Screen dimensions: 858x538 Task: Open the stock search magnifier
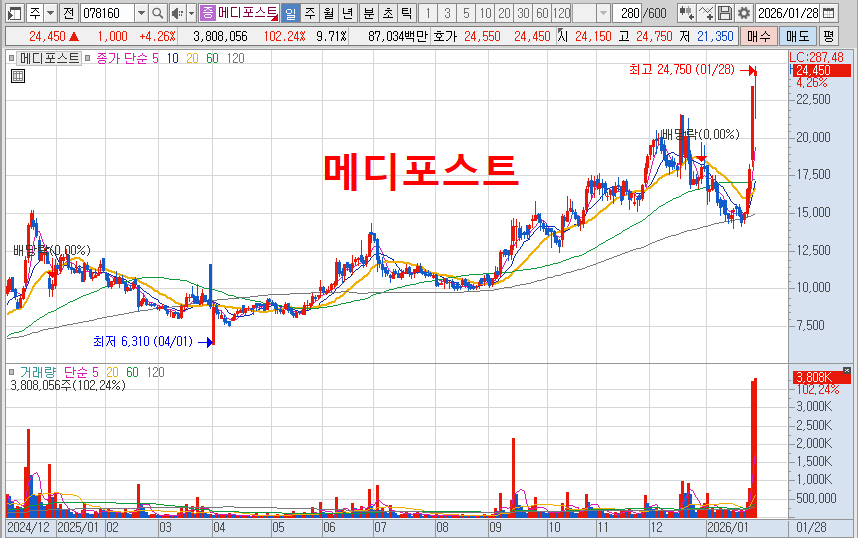pos(158,13)
